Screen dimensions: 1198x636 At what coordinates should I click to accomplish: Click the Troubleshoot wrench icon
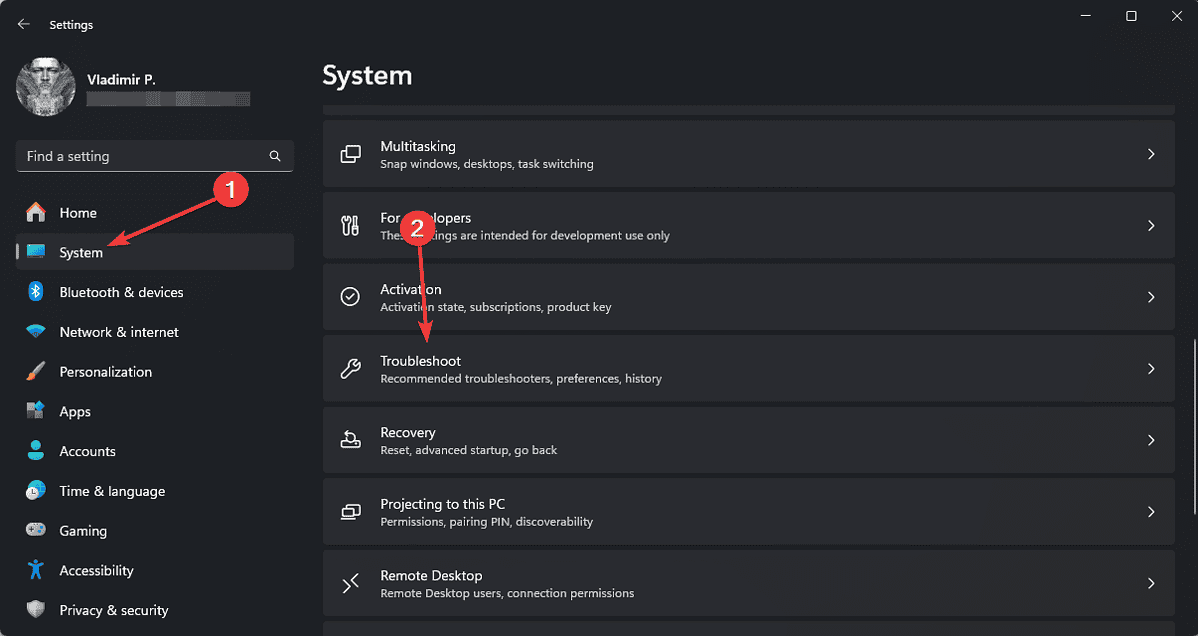(350, 368)
